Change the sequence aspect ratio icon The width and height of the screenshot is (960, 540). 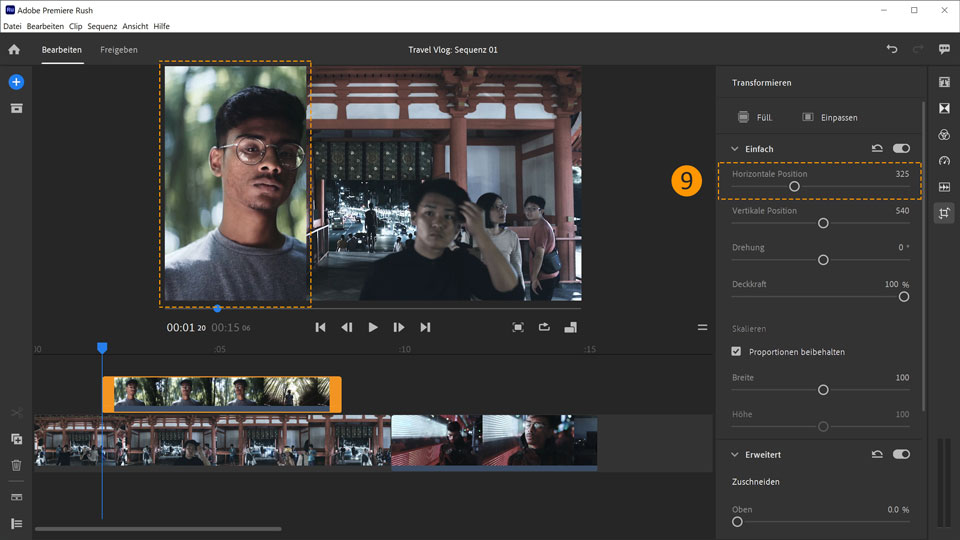[x=571, y=328]
